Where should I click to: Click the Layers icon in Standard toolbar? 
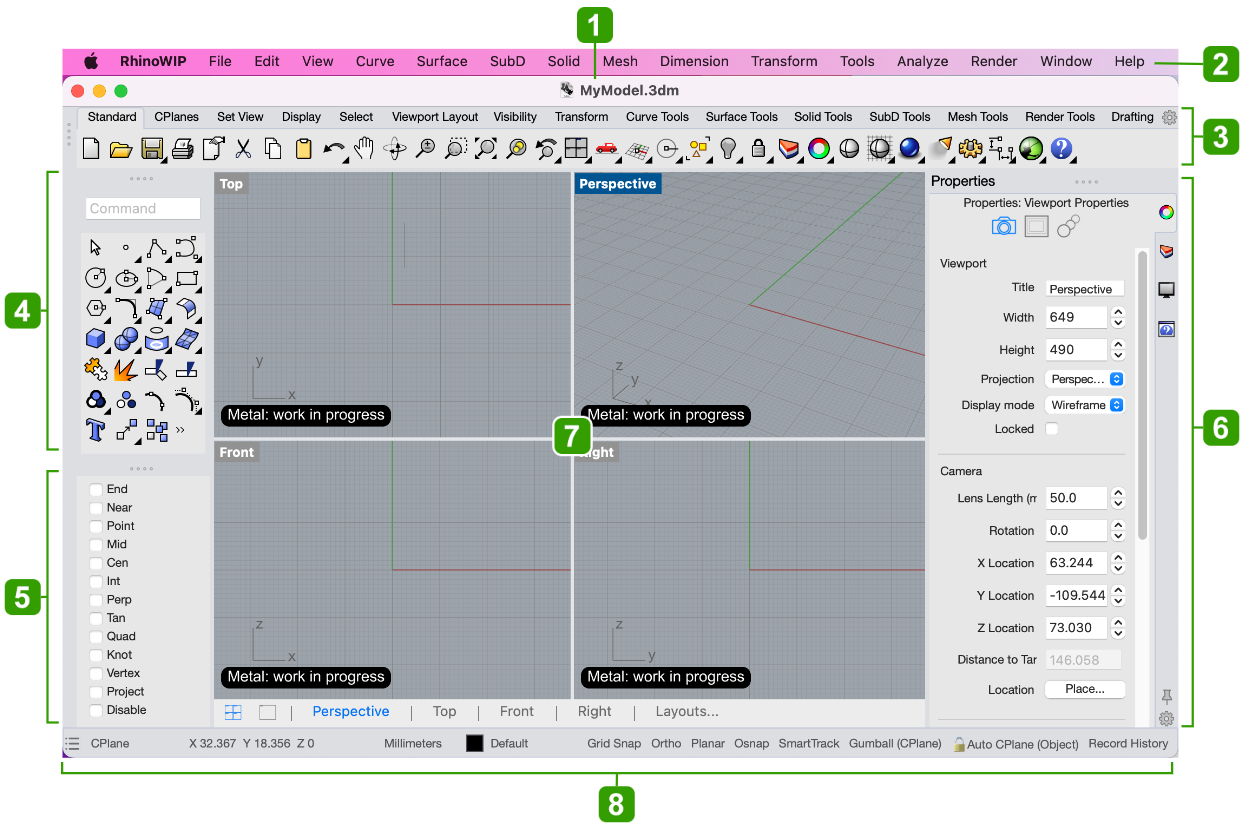coord(788,149)
